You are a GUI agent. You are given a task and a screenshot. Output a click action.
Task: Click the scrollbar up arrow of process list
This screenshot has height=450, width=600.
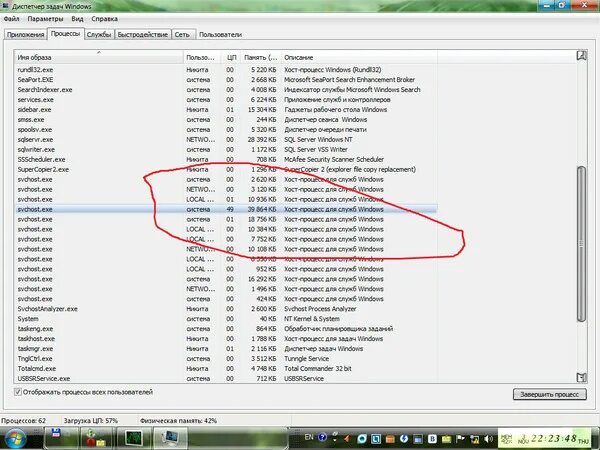pos(581,56)
